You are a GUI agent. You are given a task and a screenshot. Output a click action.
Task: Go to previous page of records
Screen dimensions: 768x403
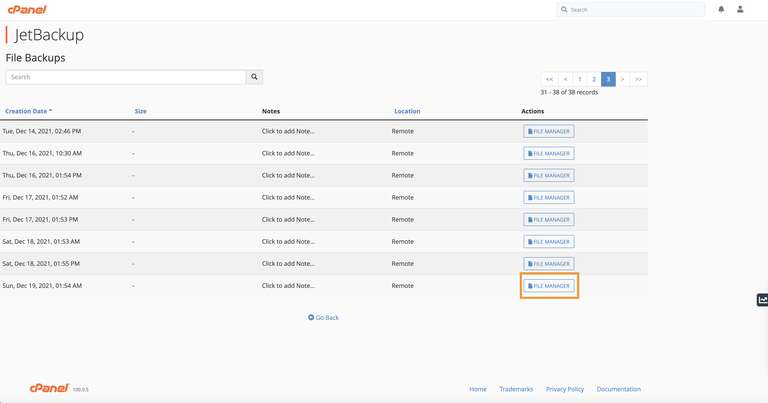[x=565, y=79]
